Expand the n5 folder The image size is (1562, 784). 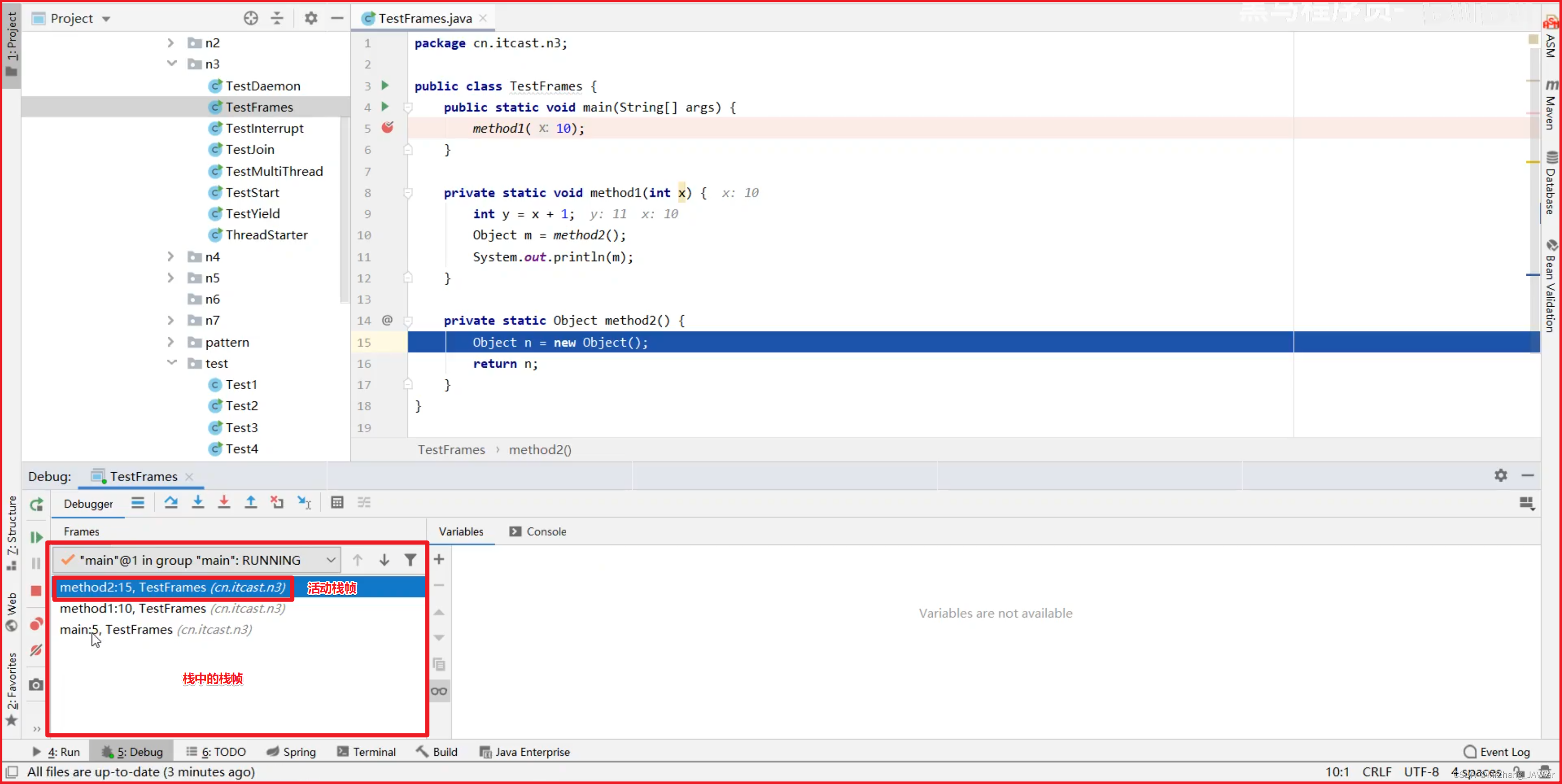170,278
